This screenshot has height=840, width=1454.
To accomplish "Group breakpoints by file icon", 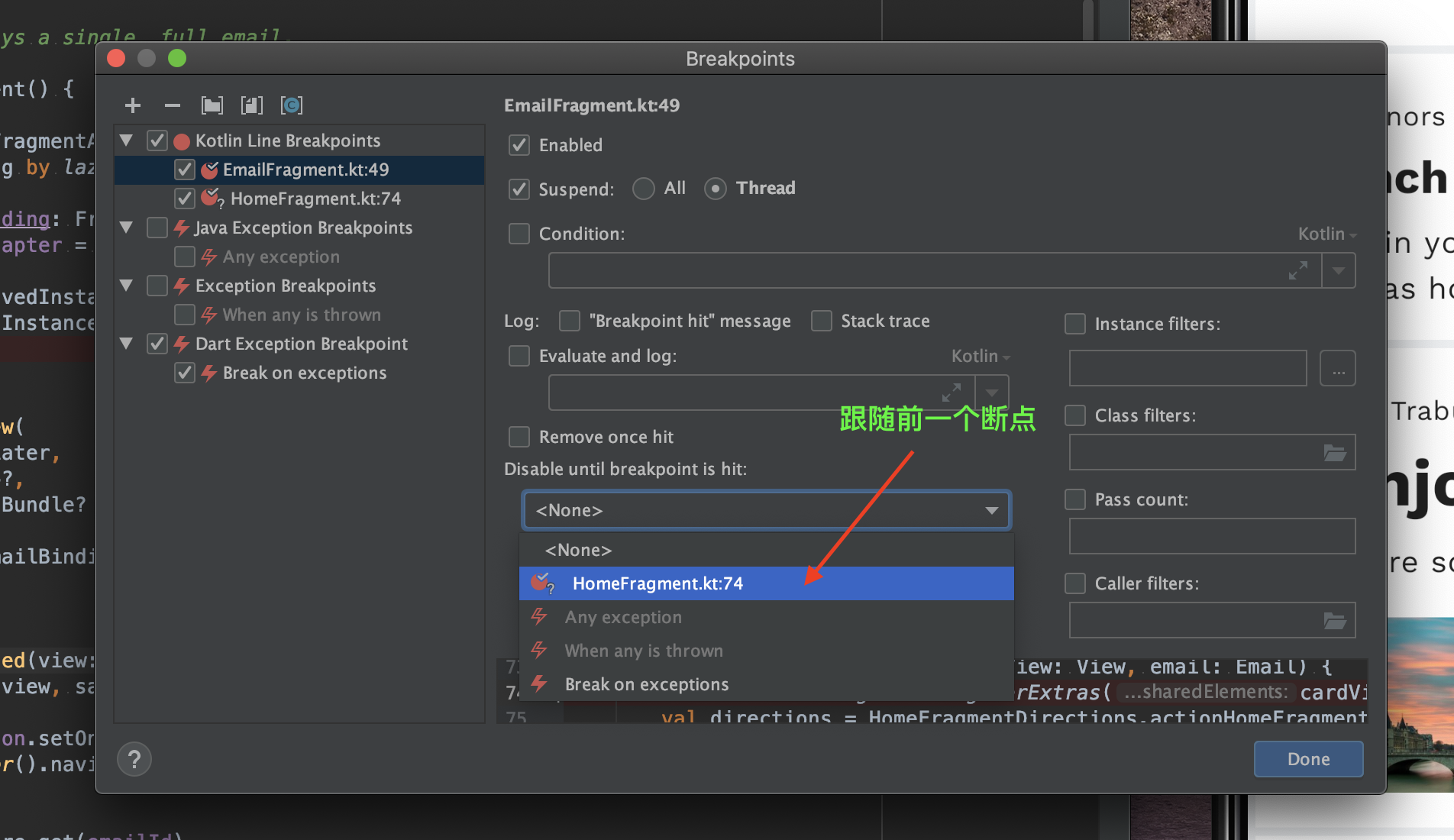I will pos(252,105).
